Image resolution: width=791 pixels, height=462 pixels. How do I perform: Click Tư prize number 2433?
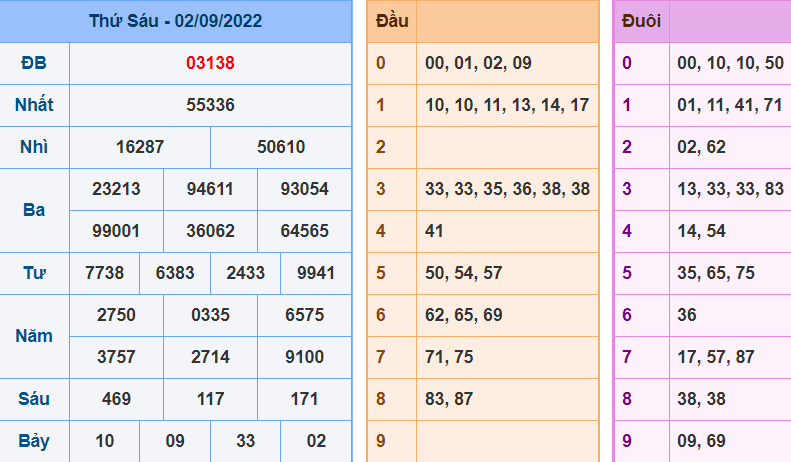tap(246, 273)
